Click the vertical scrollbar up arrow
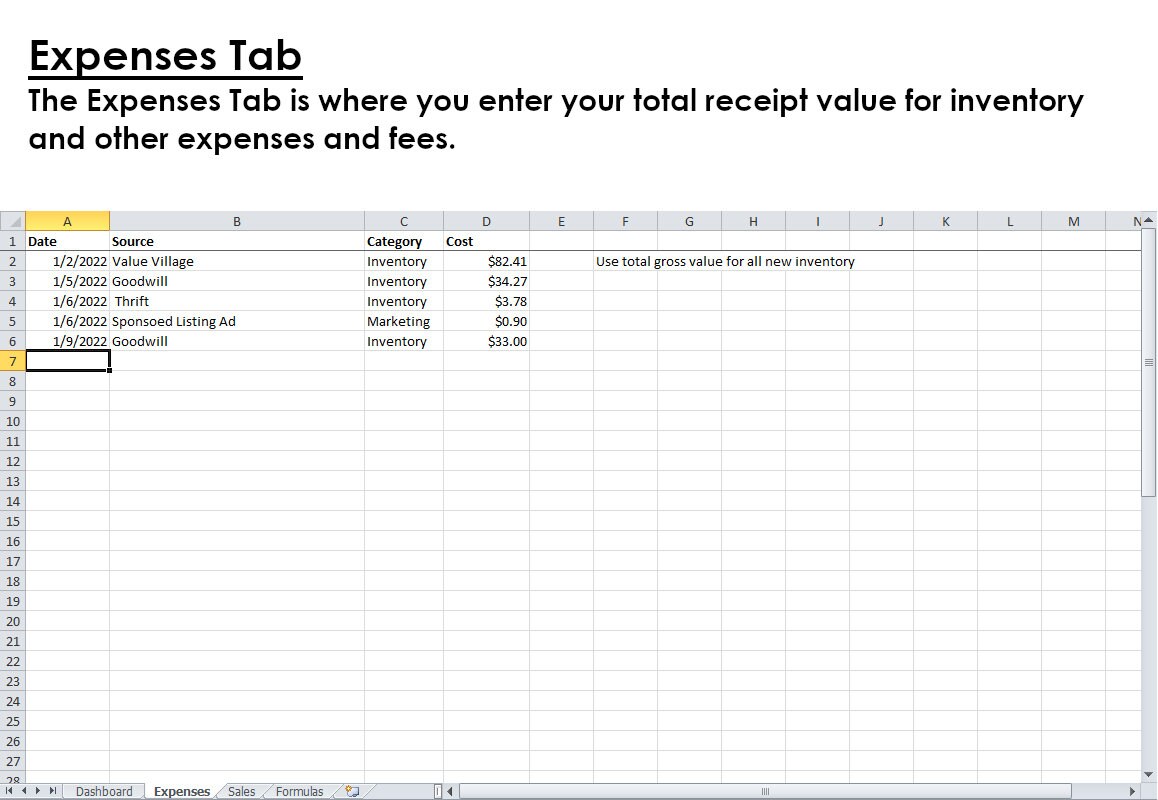The width and height of the screenshot is (1158, 800). point(1148,221)
